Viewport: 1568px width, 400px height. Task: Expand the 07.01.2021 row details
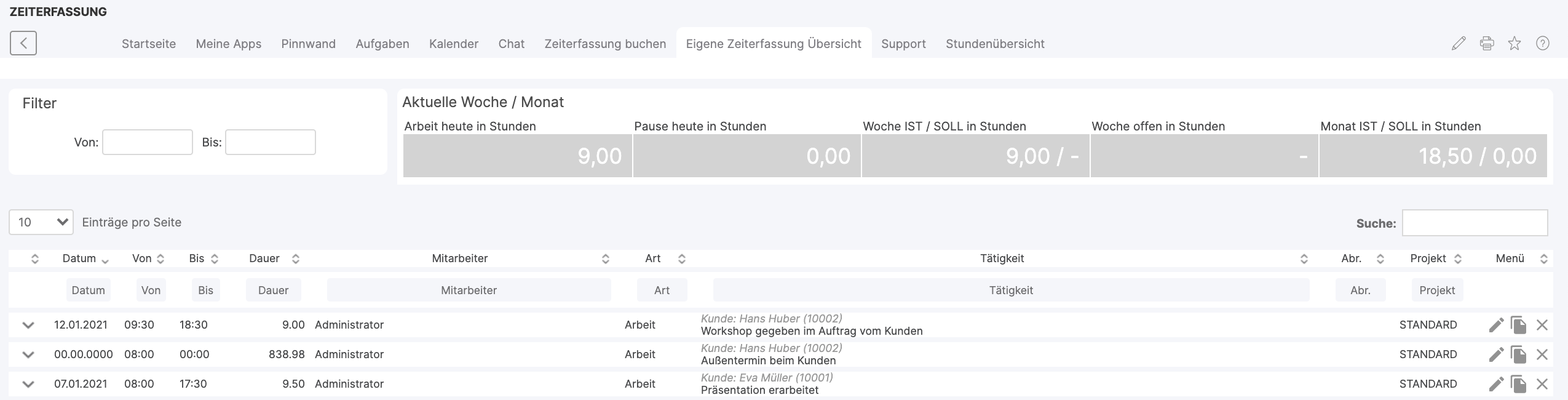click(28, 384)
